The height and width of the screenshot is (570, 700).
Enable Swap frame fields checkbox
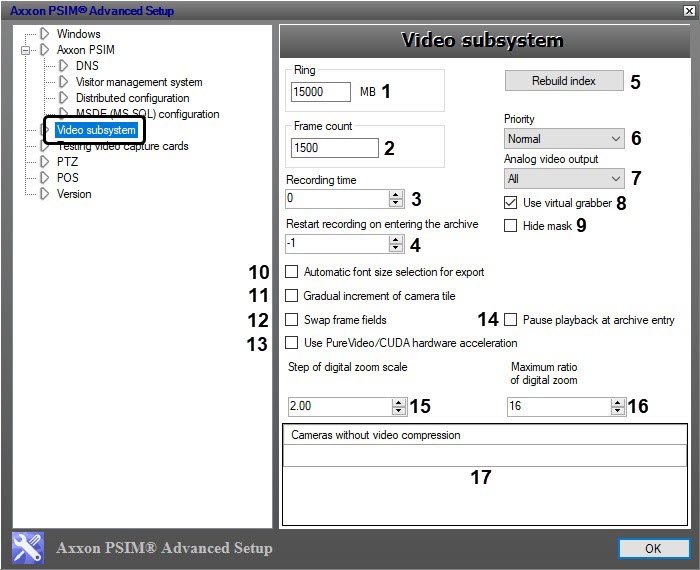pos(292,320)
